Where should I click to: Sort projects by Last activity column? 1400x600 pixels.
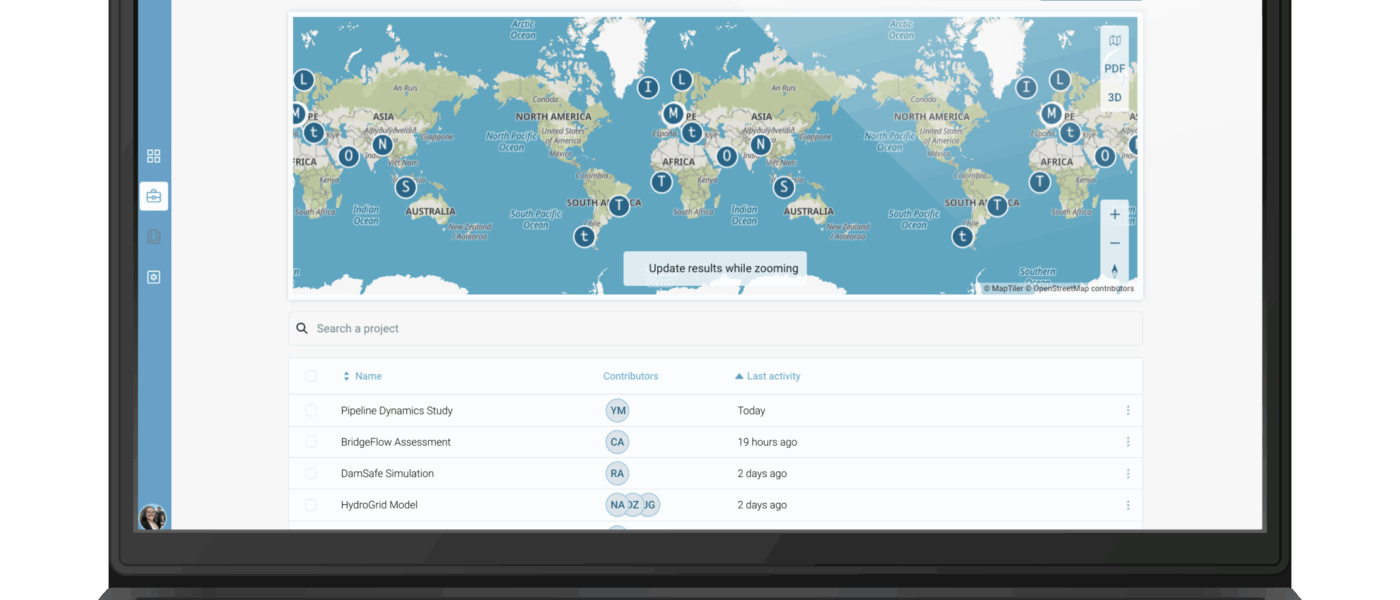click(x=772, y=376)
